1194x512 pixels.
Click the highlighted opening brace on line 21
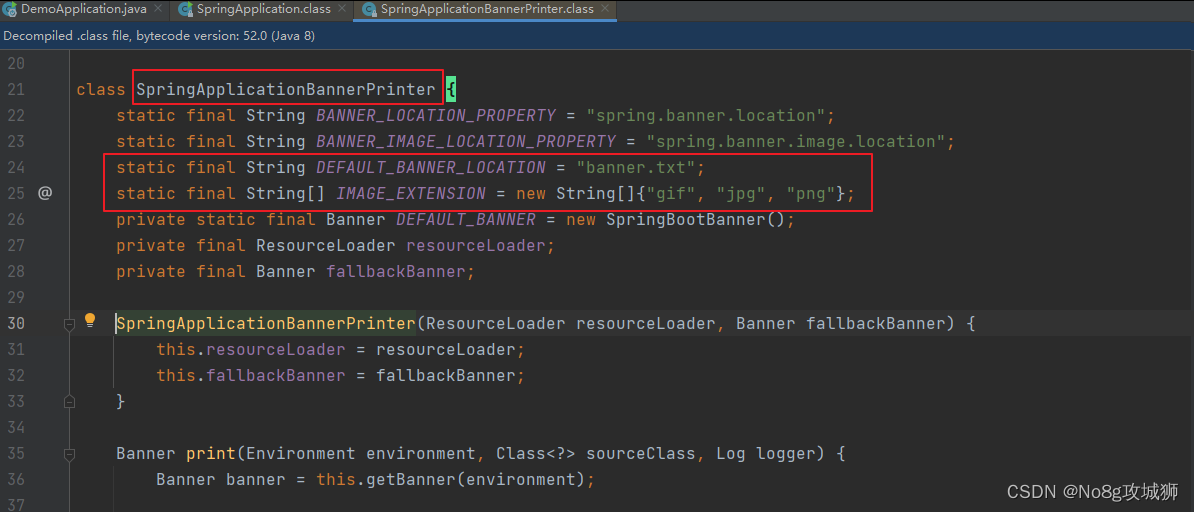coord(451,90)
